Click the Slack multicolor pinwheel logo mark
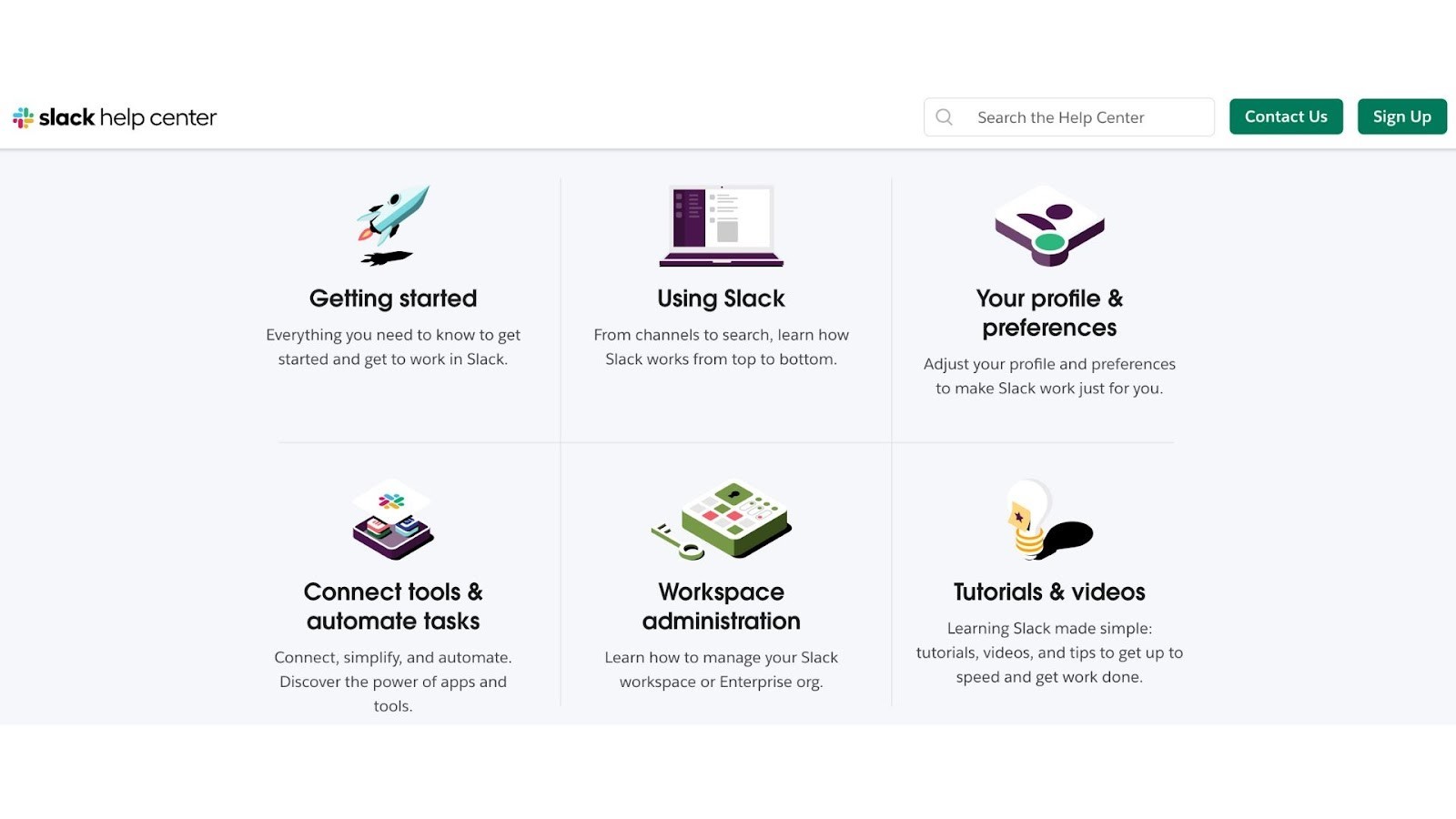This screenshot has height=819, width=1456. click(x=23, y=116)
